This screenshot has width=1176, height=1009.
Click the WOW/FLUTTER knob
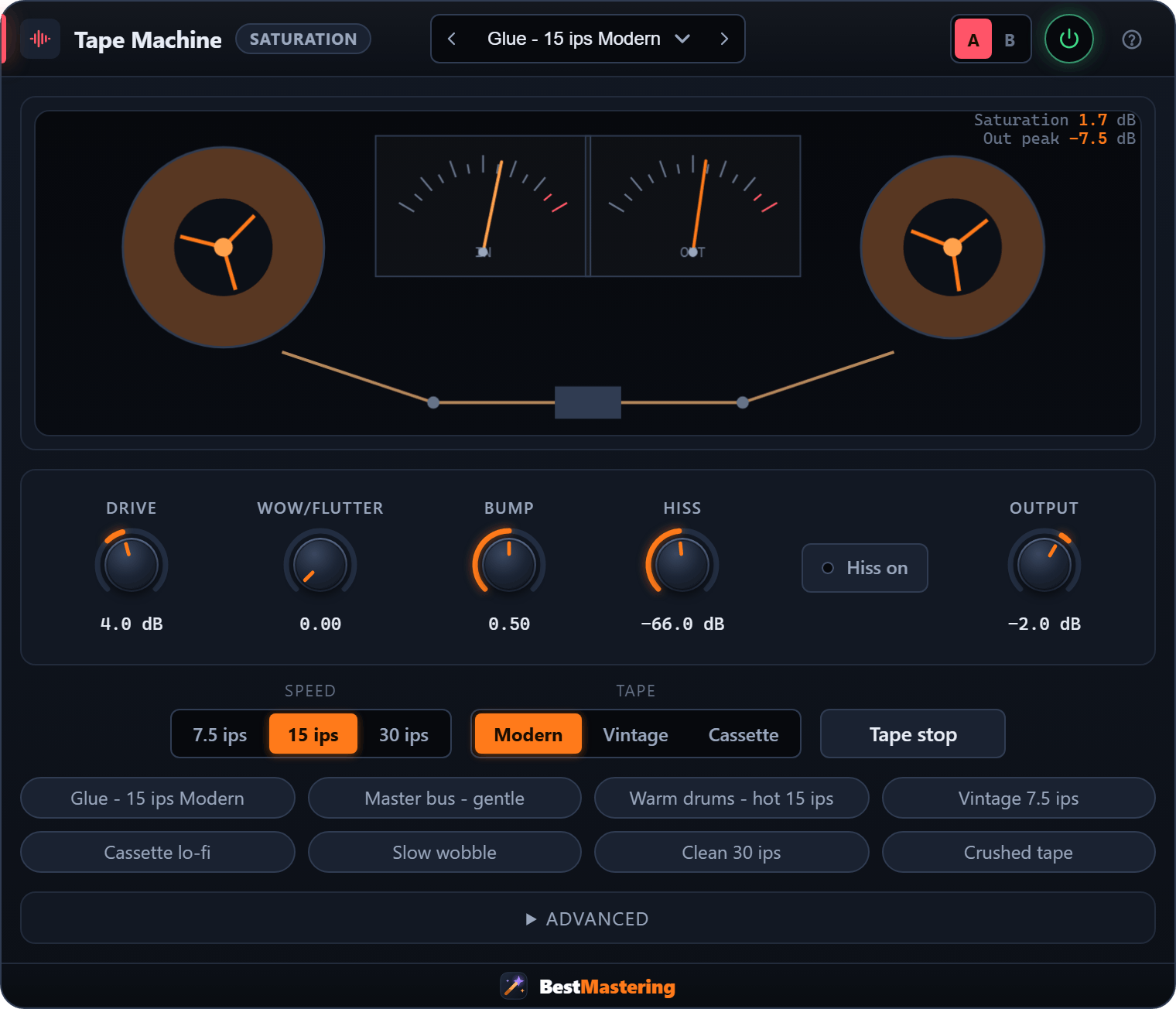[320, 564]
